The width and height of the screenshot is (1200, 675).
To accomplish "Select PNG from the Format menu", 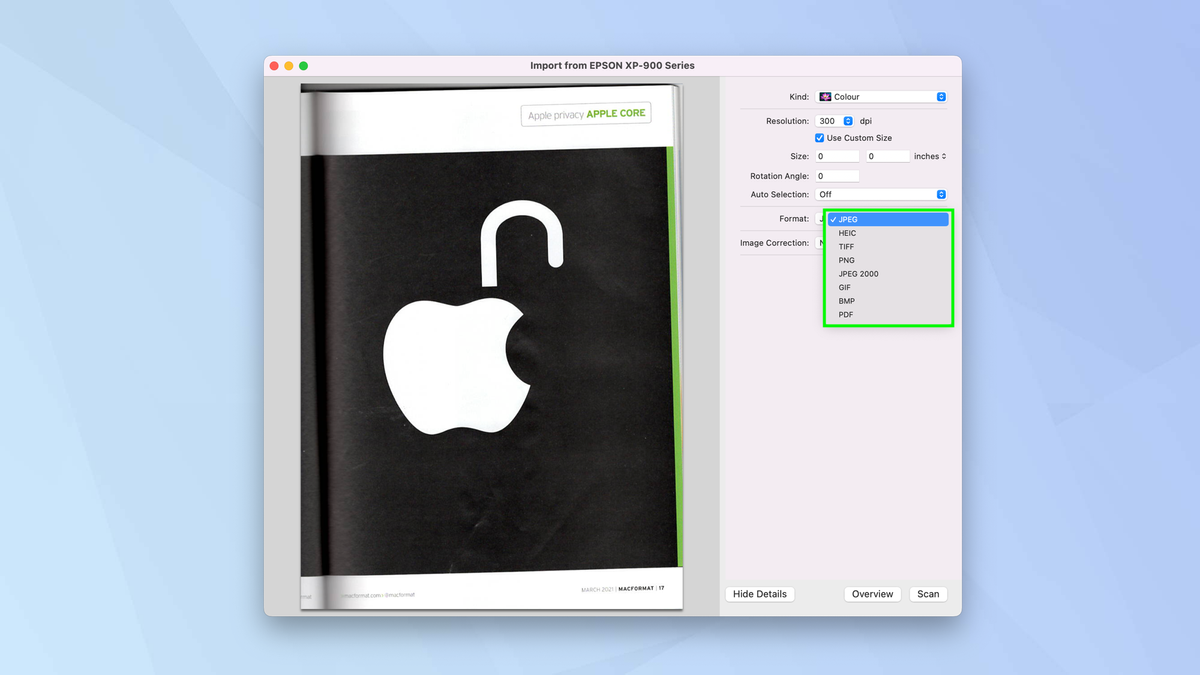I will tap(848, 260).
